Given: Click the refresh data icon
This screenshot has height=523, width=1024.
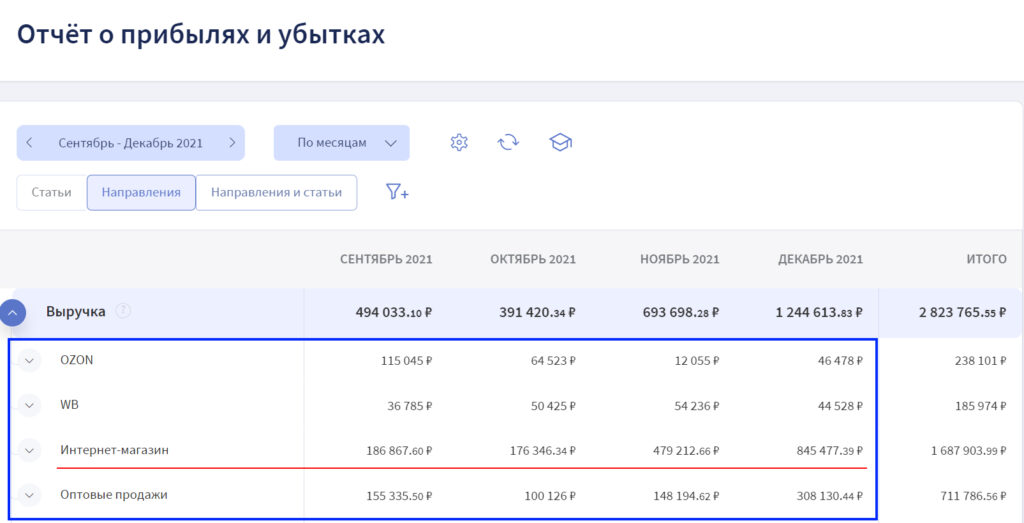Looking at the screenshot, I should click(509, 142).
